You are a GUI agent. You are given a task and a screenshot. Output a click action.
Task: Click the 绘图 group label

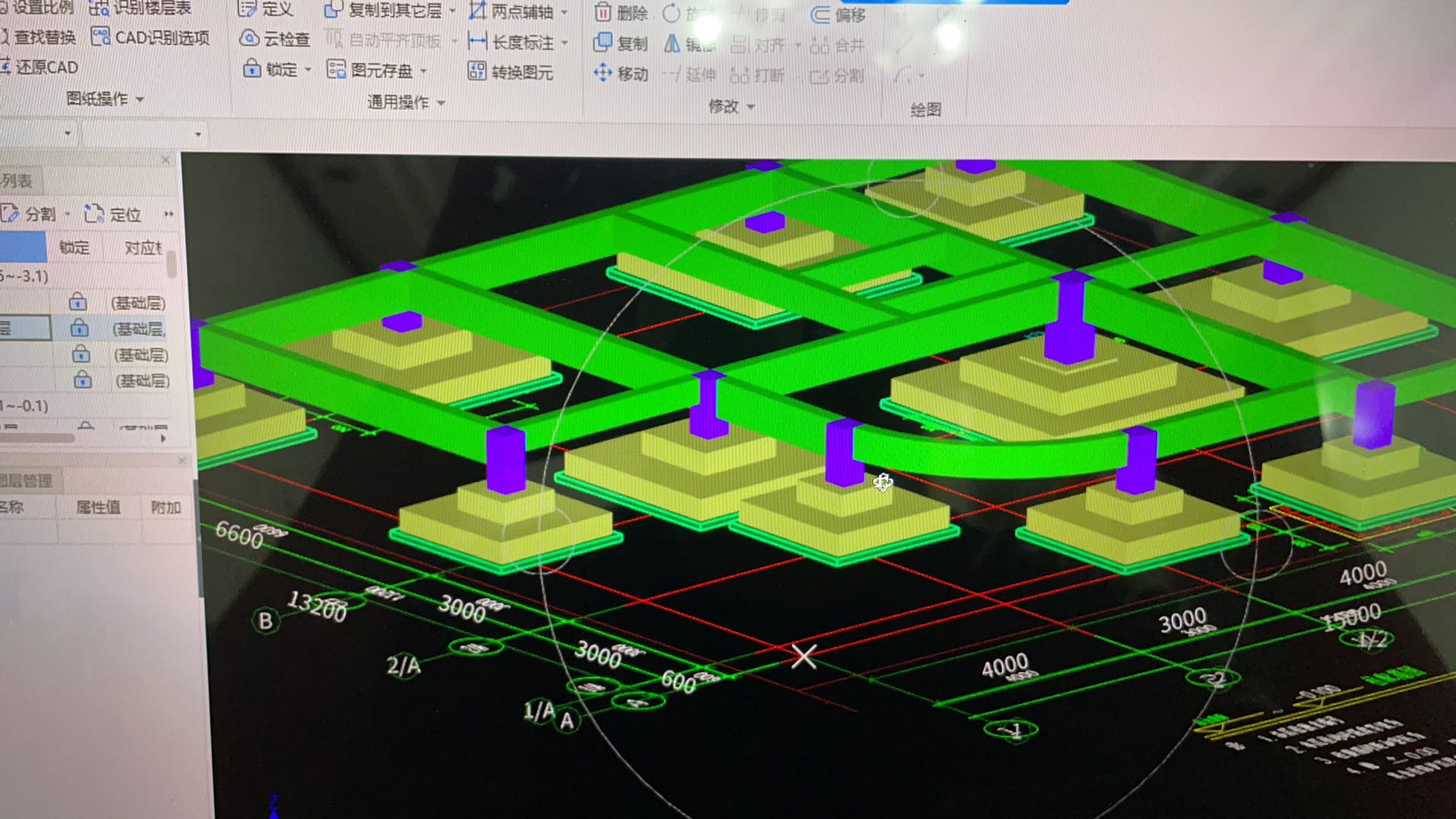[x=926, y=110]
